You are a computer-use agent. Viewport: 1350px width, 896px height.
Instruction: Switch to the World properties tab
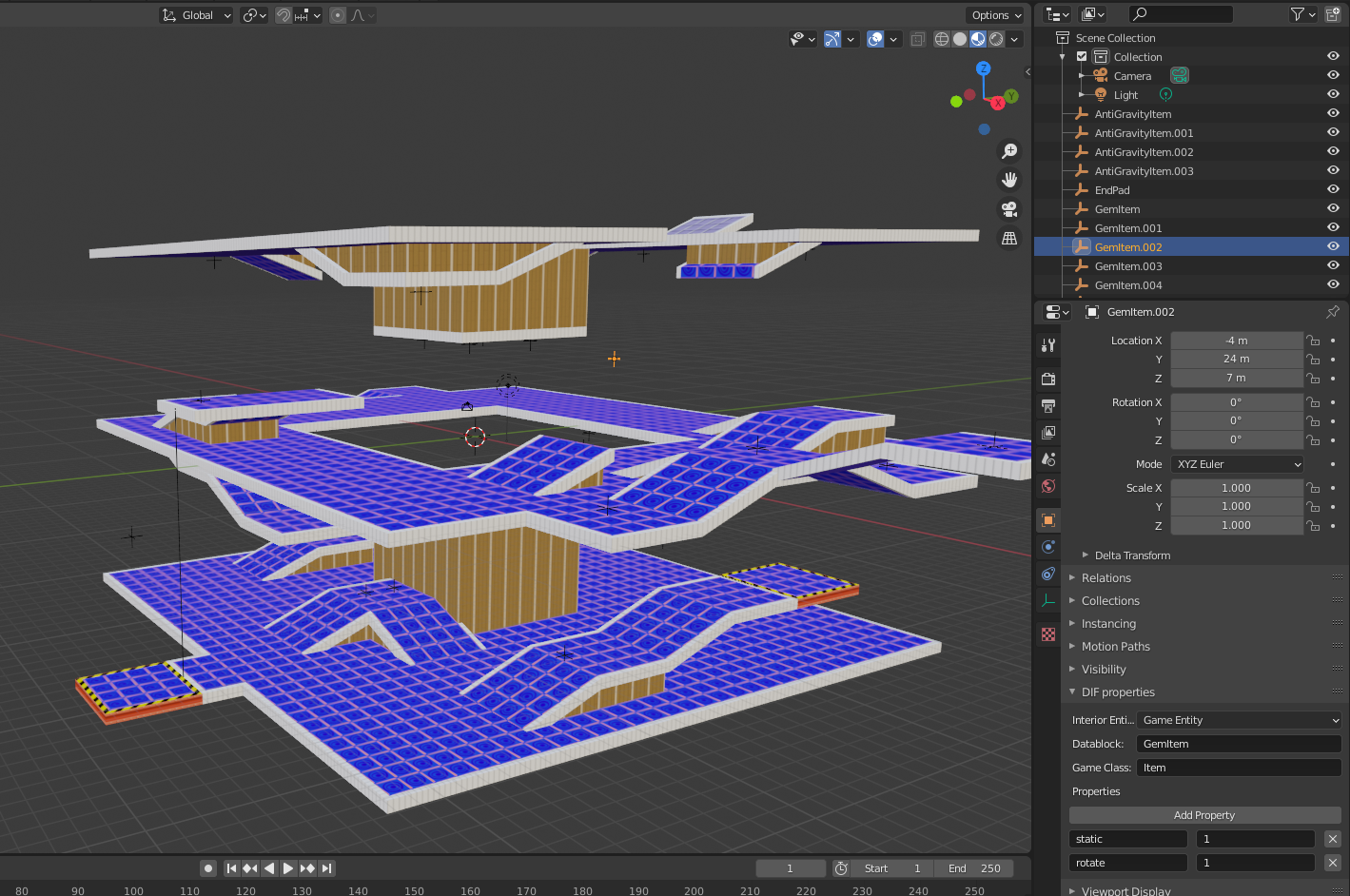1048,486
